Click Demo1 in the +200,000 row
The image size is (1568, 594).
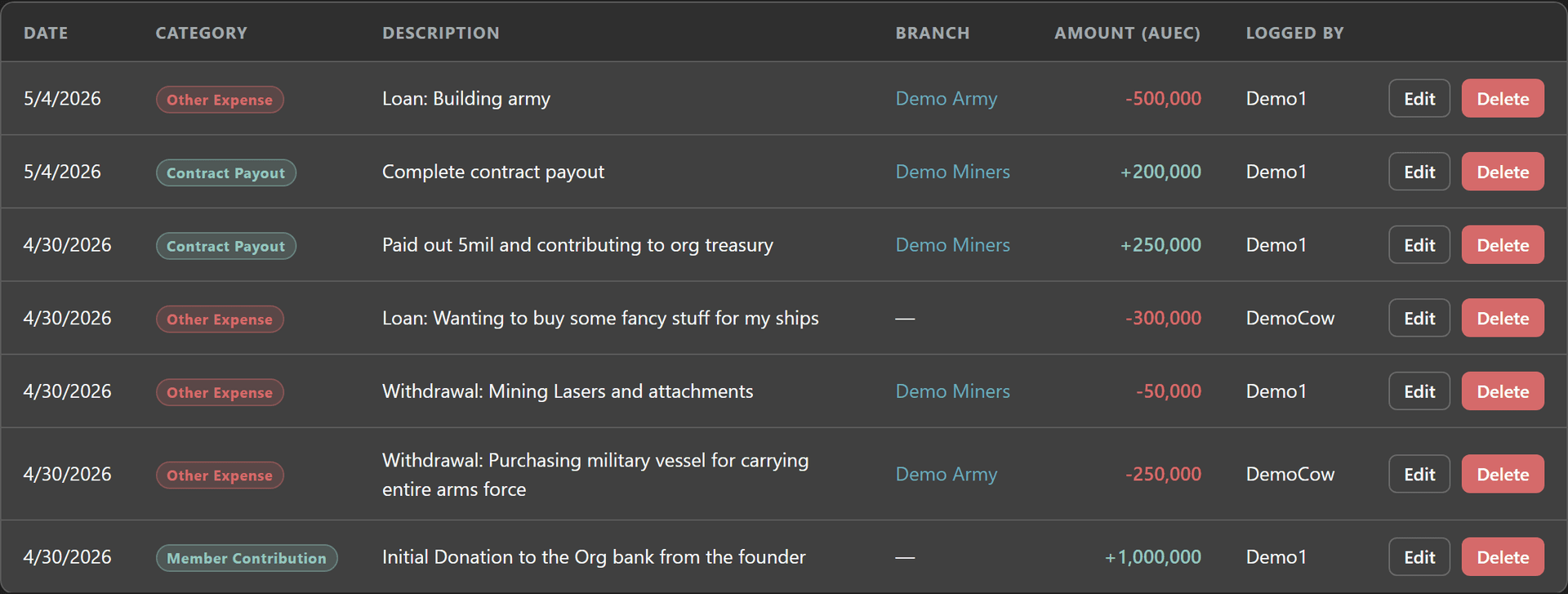click(x=1276, y=172)
